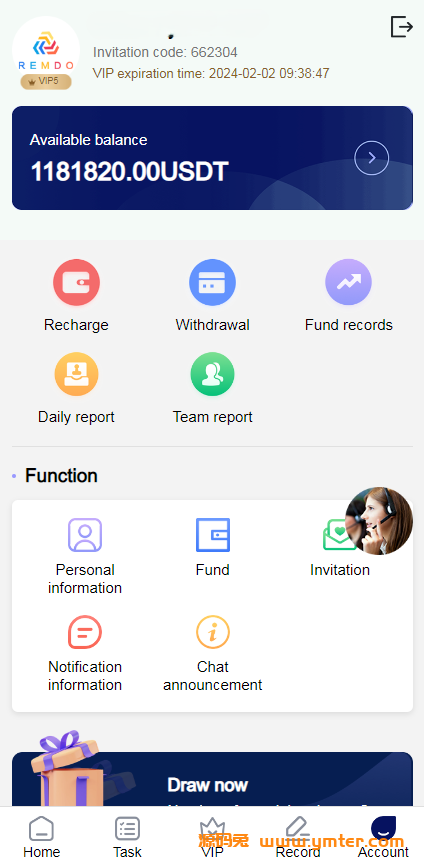Open Chat announcement info icon
424x867 pixels.
tap(213, 632)
